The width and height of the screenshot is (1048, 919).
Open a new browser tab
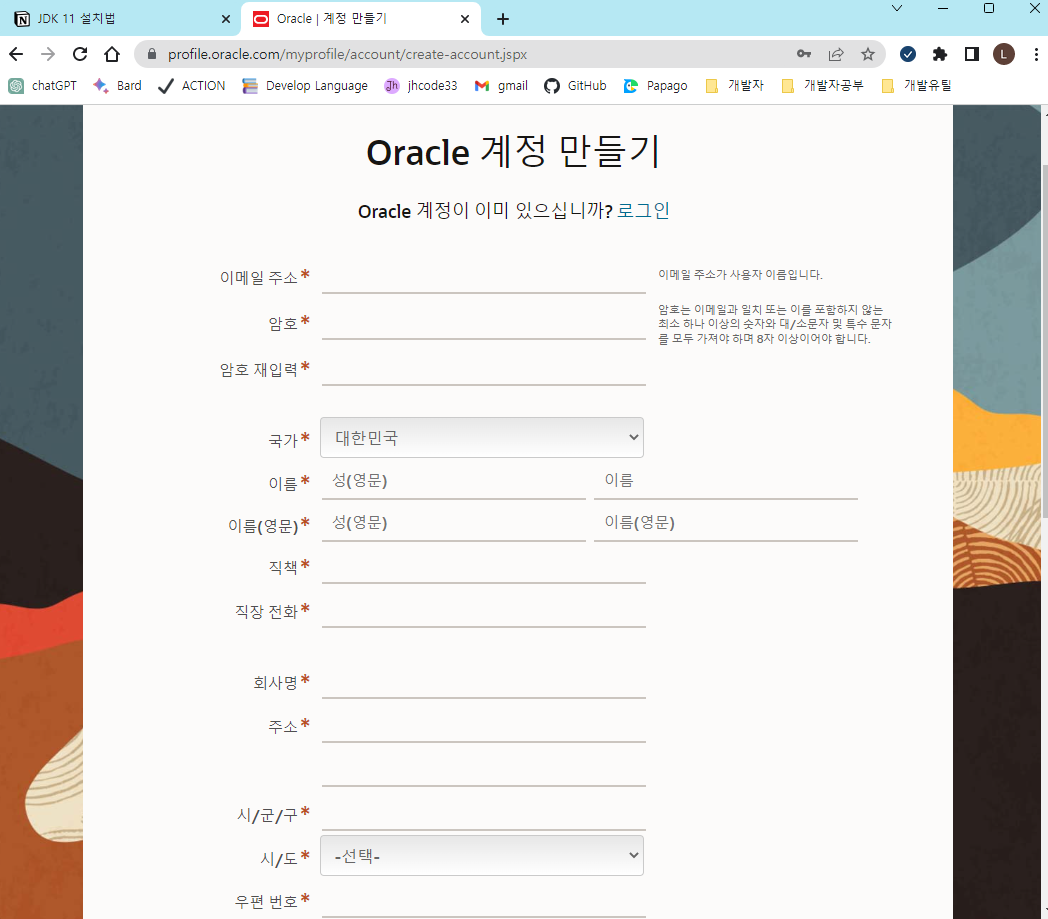[x=503, y=19]
